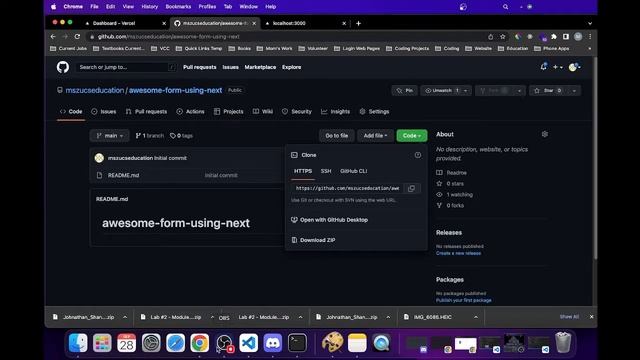The height and width of the screenshot is (360, 640).
Task: Close the downloads bar
Action: (591, 317)
